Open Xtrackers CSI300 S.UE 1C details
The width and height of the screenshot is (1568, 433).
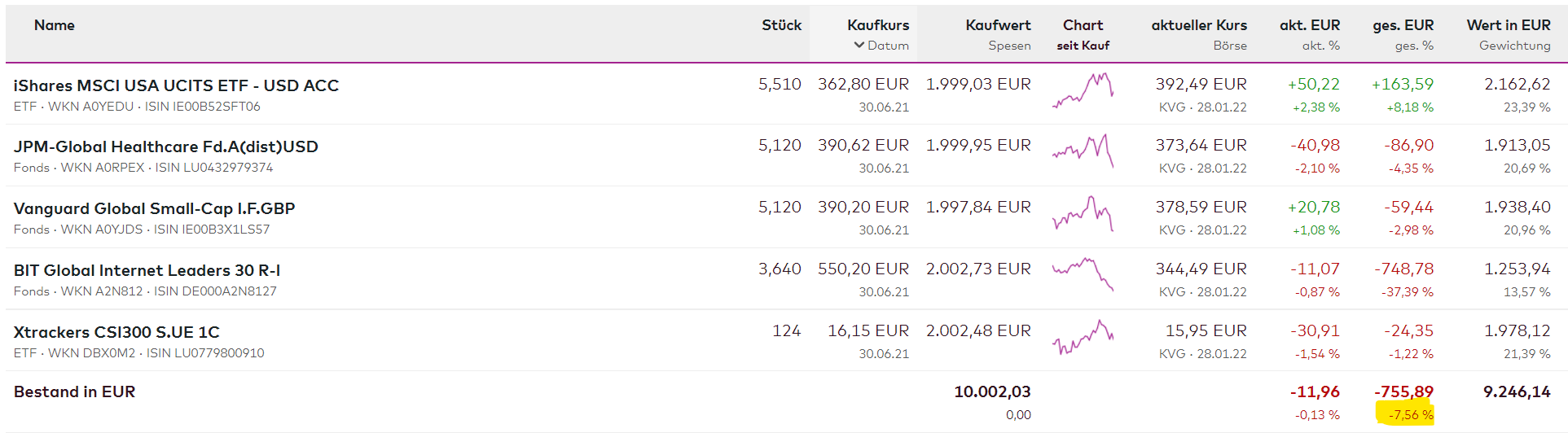click(116, 332)
